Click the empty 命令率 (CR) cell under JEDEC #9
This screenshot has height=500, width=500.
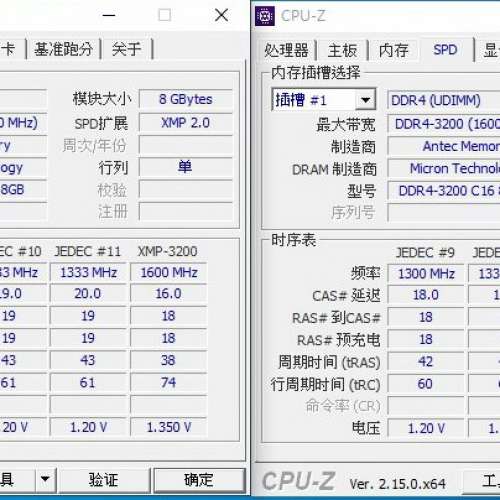(x=426, y=406)
